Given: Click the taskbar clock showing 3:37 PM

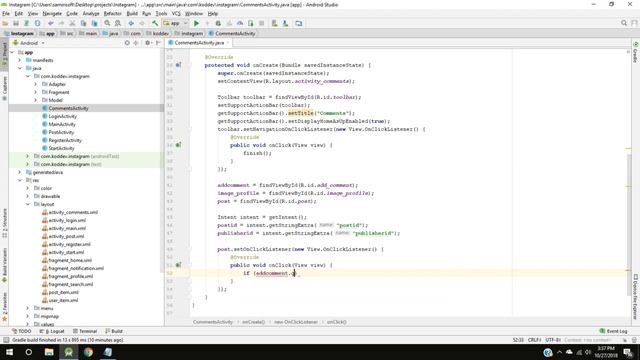Looking at the screenshot, I should point(606,352).
